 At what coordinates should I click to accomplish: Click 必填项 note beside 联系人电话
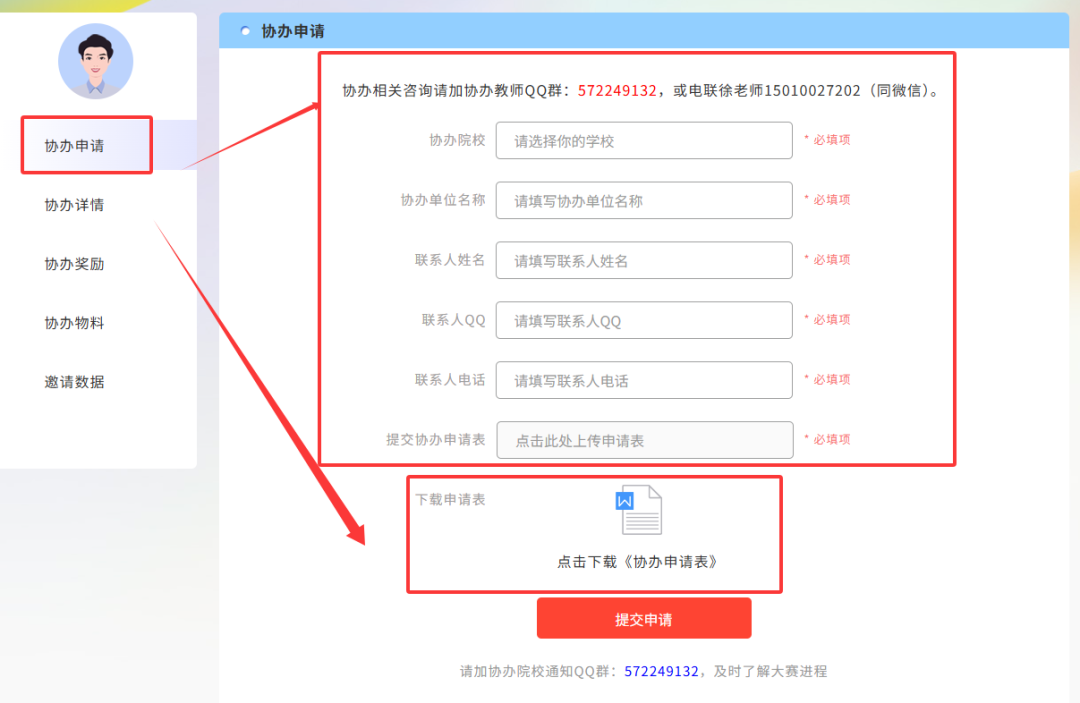(x=828, y=379)
